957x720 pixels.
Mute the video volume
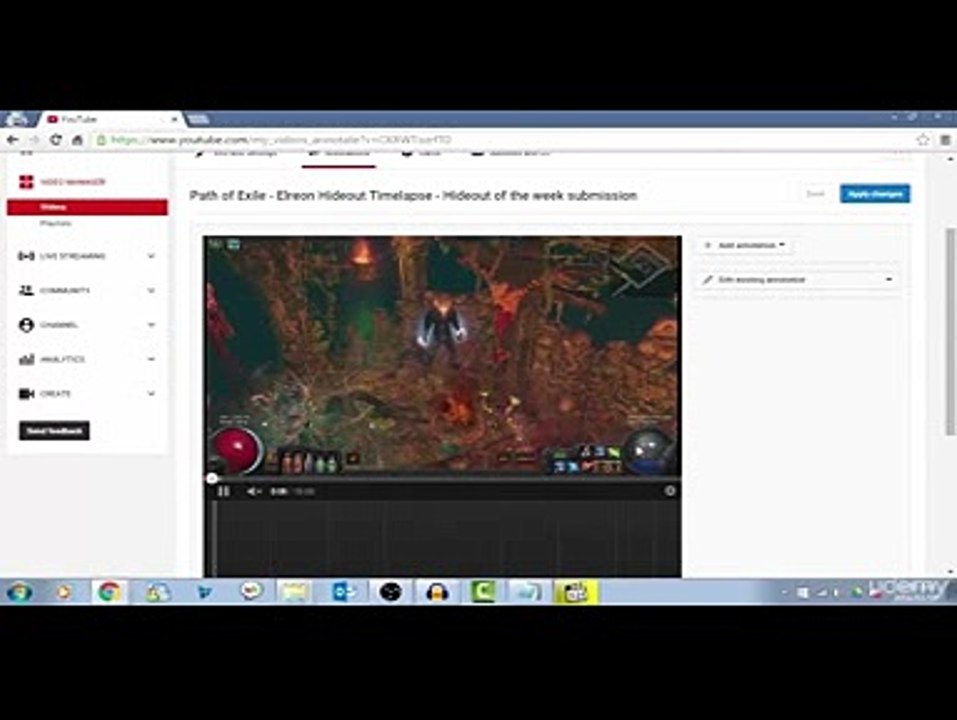[253, 491]
